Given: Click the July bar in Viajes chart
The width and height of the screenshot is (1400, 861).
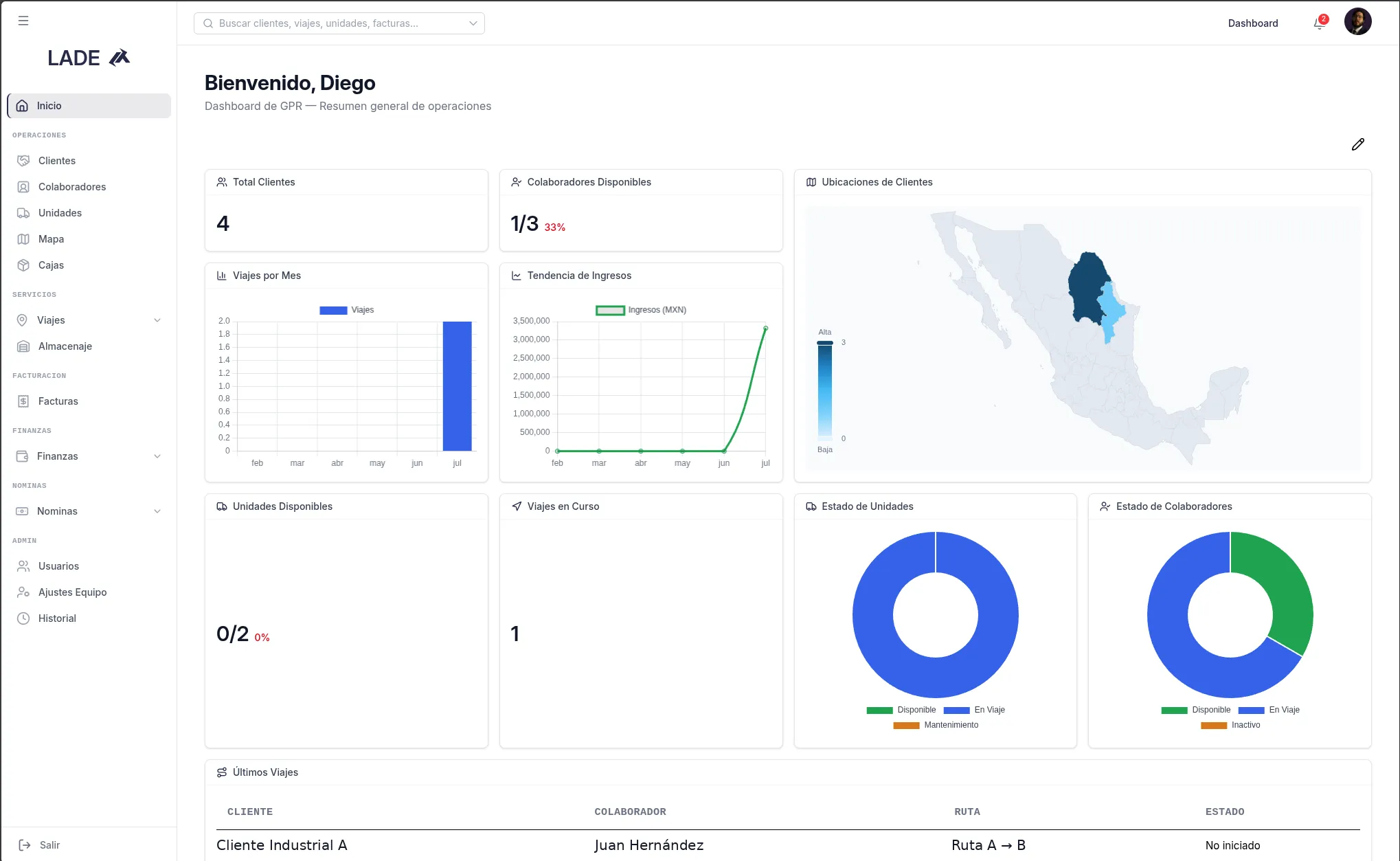Looking at the screenshot, I should coord(457,386).
